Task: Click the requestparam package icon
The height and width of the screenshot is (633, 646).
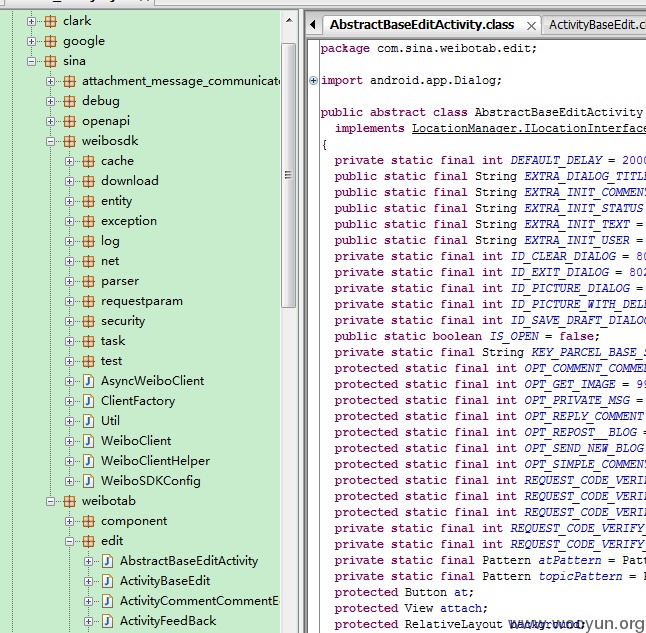Action: (x=88, y=301)
